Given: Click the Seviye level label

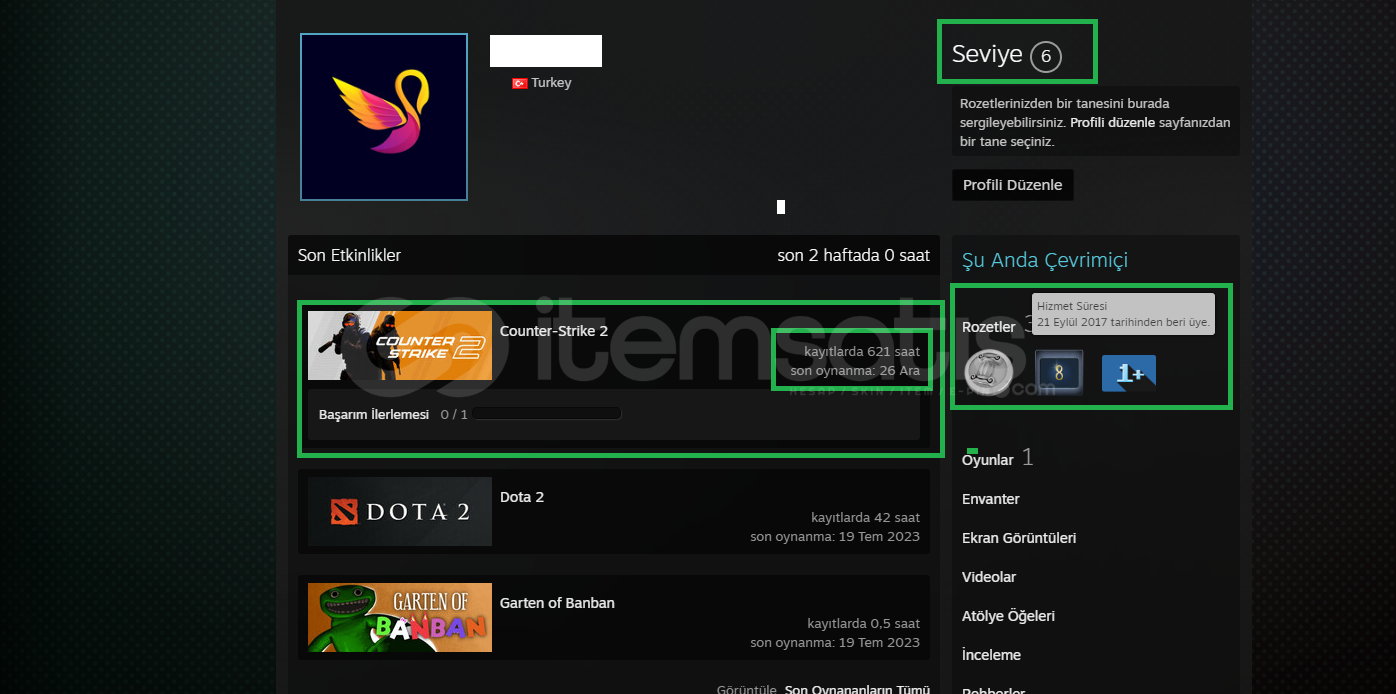Looking at the screenshot, I should pos(987,55).
